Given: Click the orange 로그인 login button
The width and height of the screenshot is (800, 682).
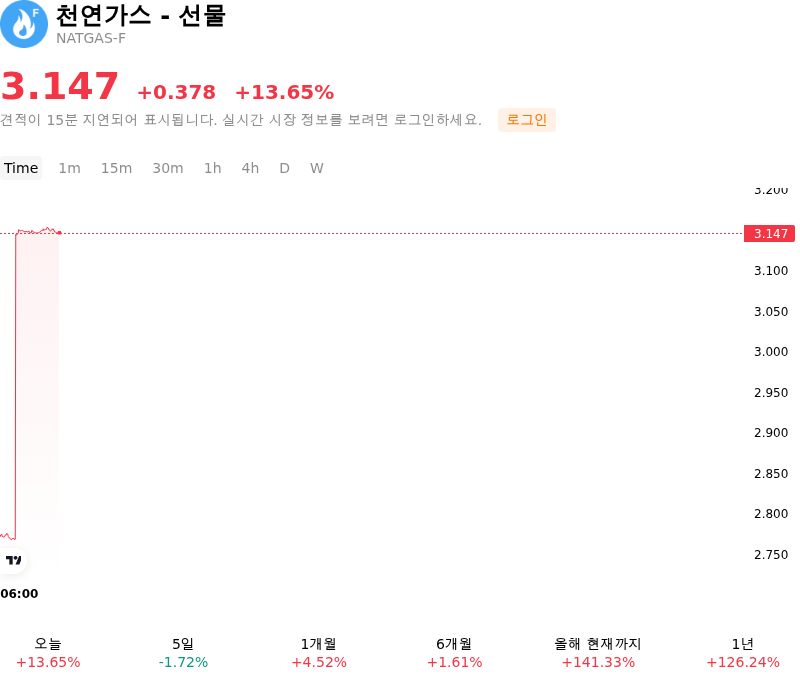Looking at the screenshot, I should tap(527, 120).
